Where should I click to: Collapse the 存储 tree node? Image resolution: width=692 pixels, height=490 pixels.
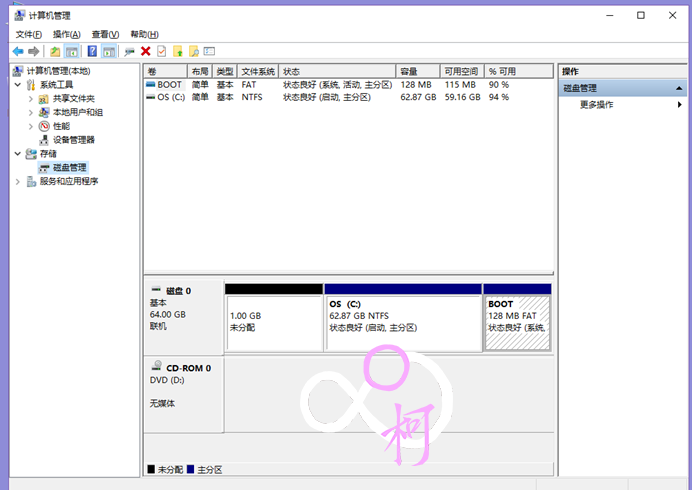click(18, 154)
